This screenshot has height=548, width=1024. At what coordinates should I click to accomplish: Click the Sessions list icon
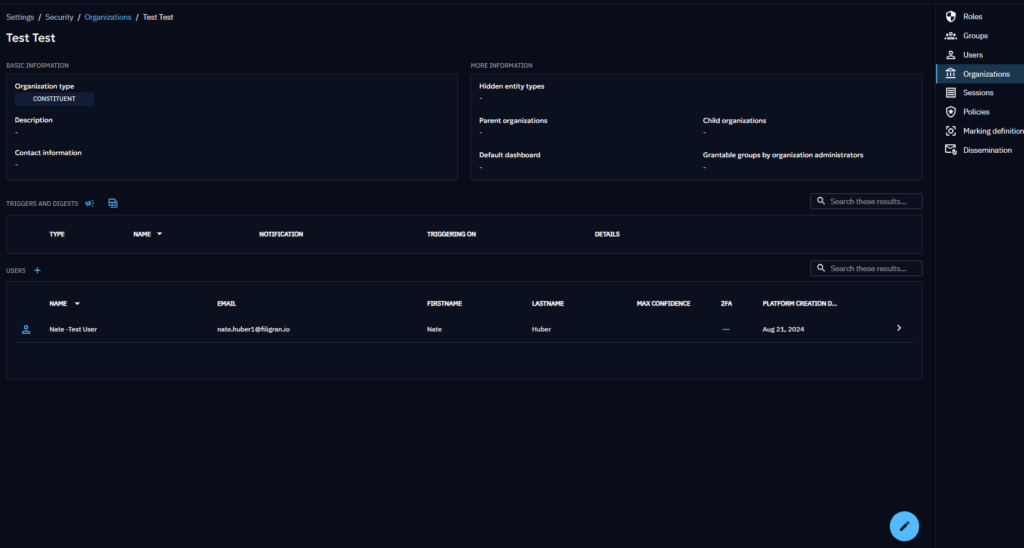tap(950, 93)
